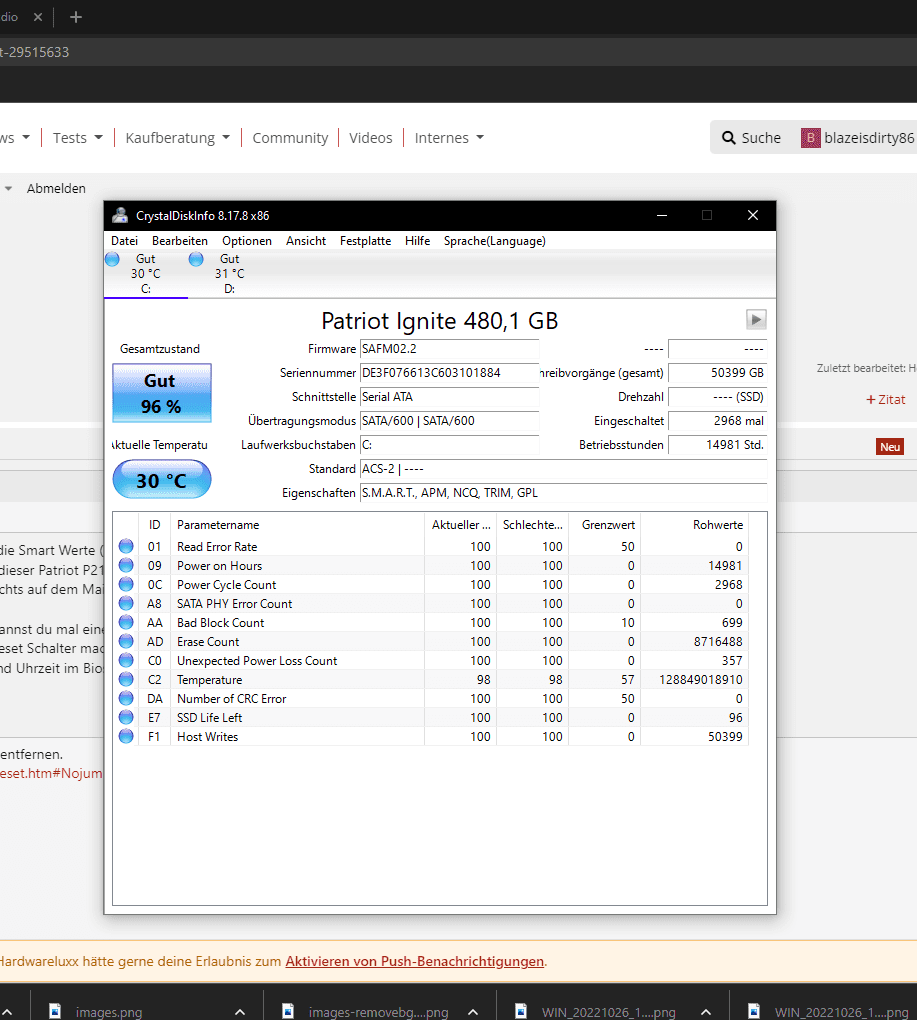Expand the Tests dropdown in site navigation

point(77,138)
